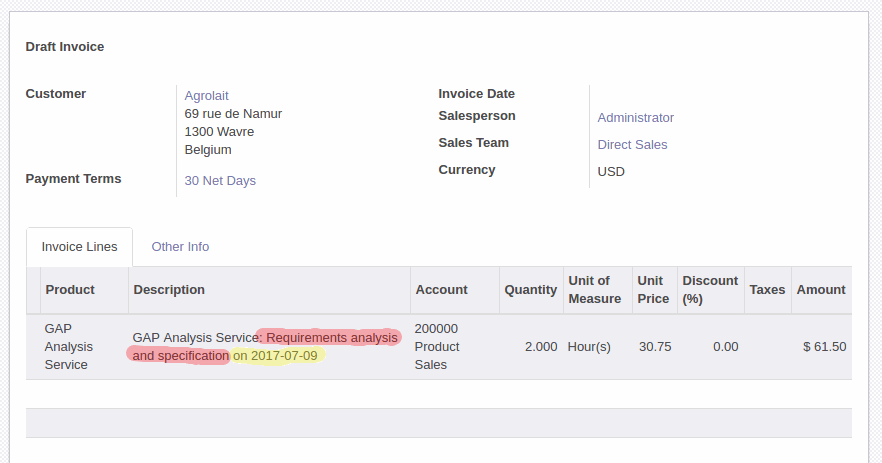Click the $ 61.50 amount cell

tap(821, 347)
